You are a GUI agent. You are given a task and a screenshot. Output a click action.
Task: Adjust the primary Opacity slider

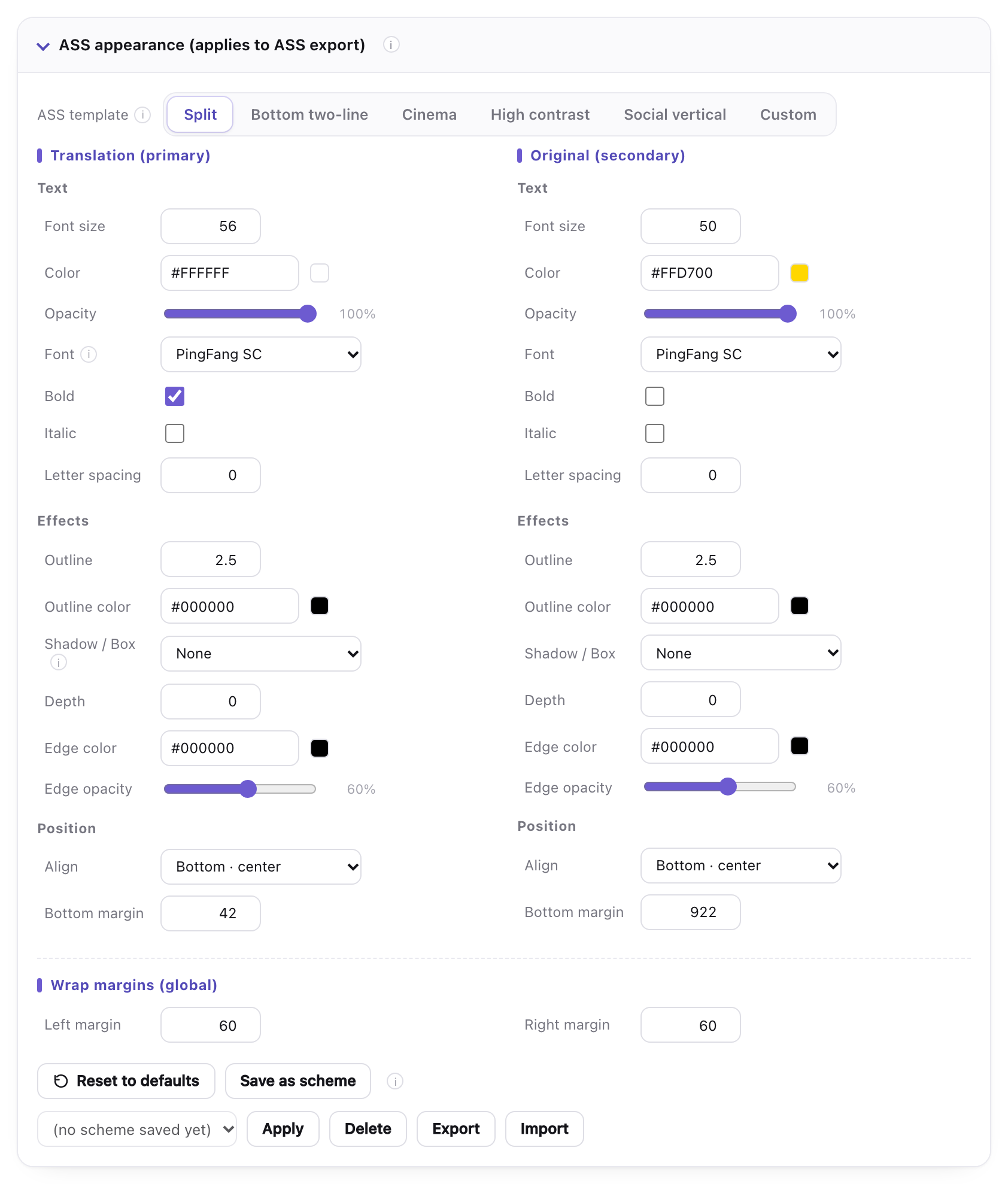pyautogui.click(x=240, y=314)
